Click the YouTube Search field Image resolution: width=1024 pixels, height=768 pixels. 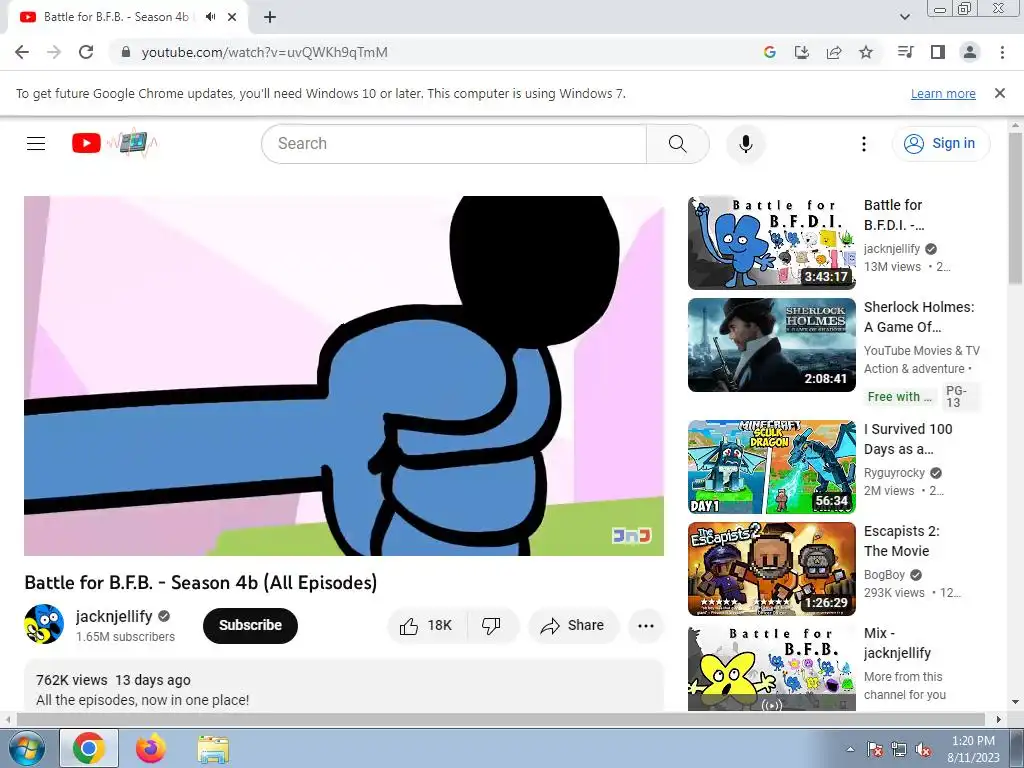pos(454,144)
